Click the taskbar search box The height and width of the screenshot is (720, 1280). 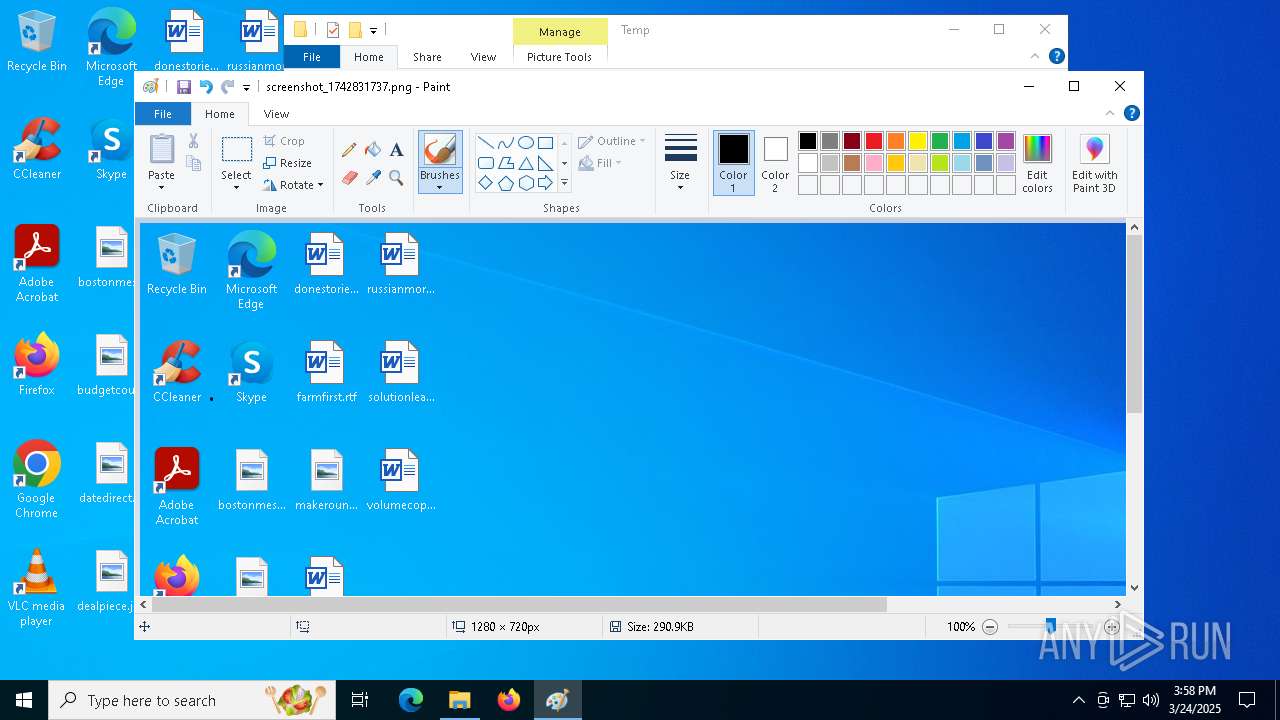pos(192,700)
